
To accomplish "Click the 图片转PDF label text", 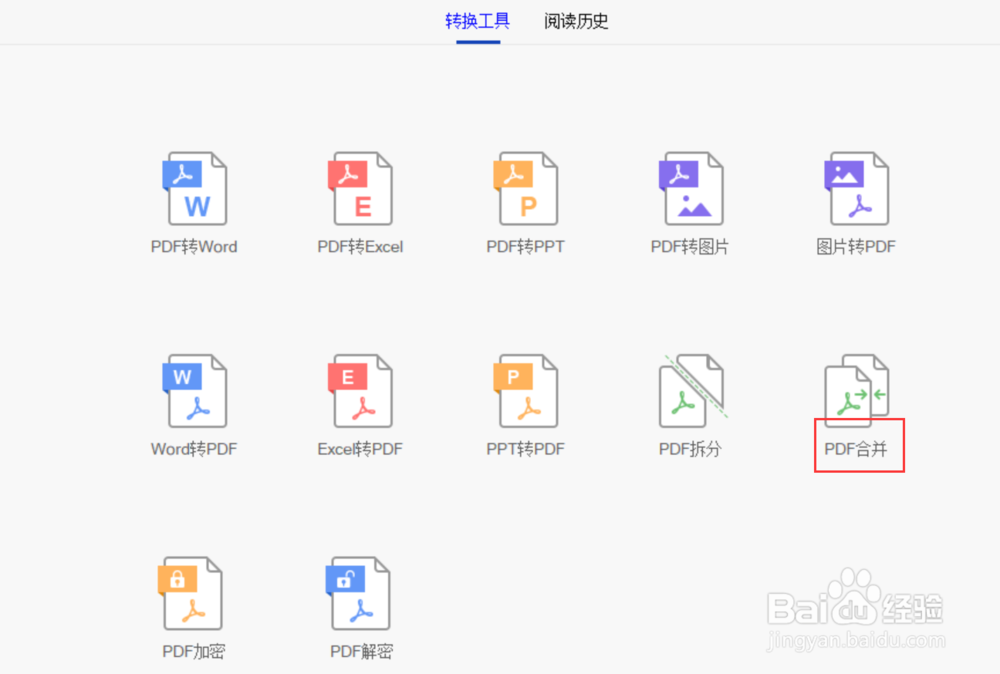I will pyautogui.click(x=857, y=247).
